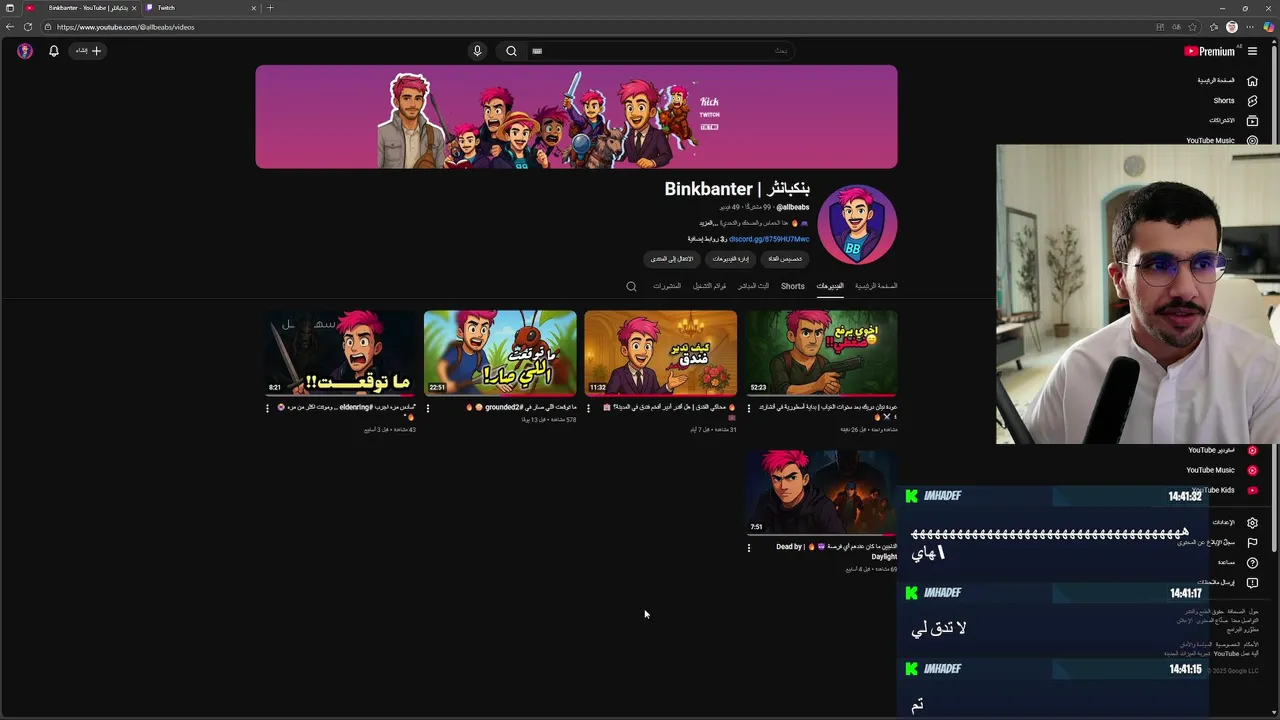Open Settings gear in sidebar

tap(1252, 523)
